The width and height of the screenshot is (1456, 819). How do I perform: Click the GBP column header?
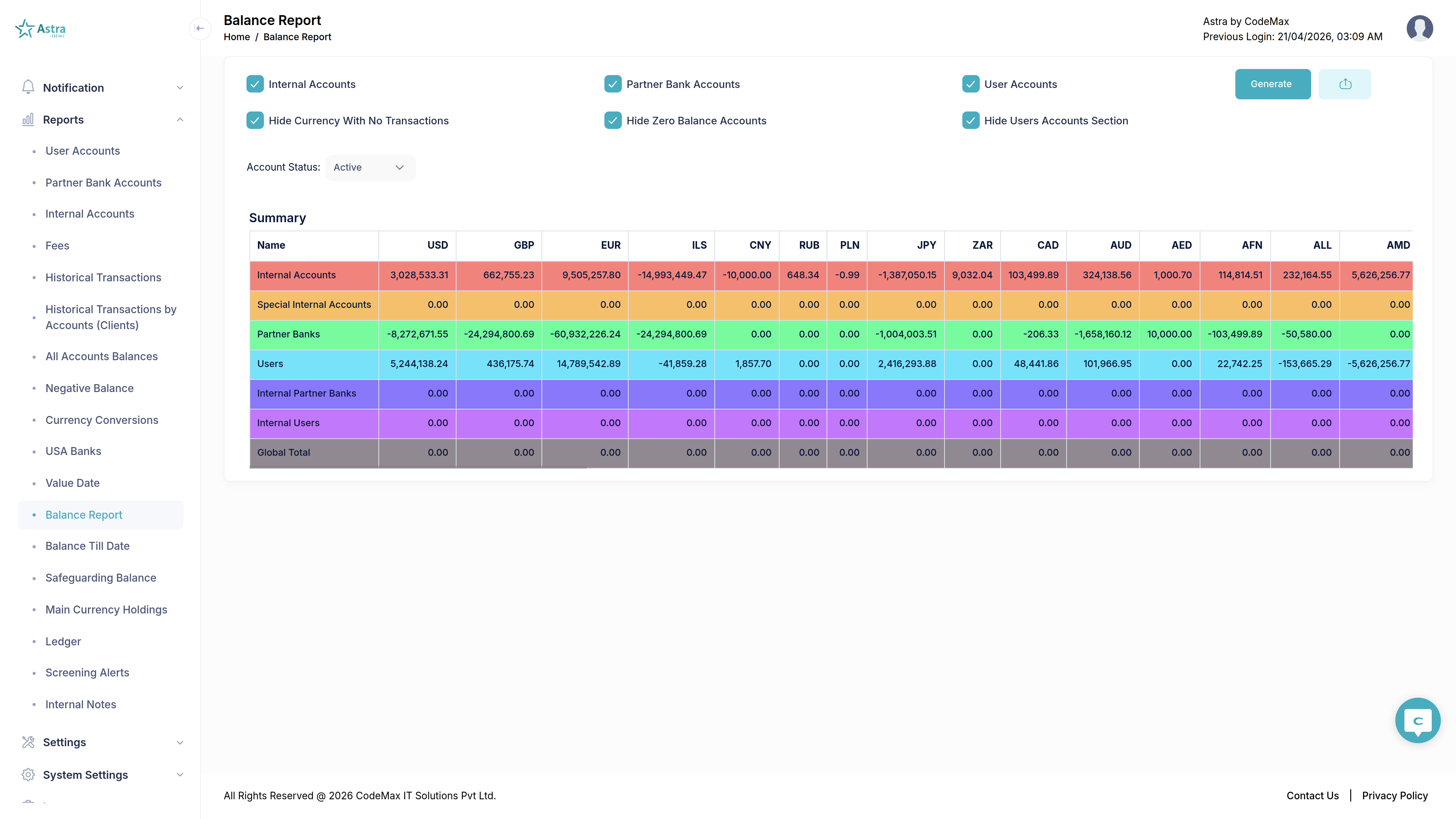(x=523, y=245)
